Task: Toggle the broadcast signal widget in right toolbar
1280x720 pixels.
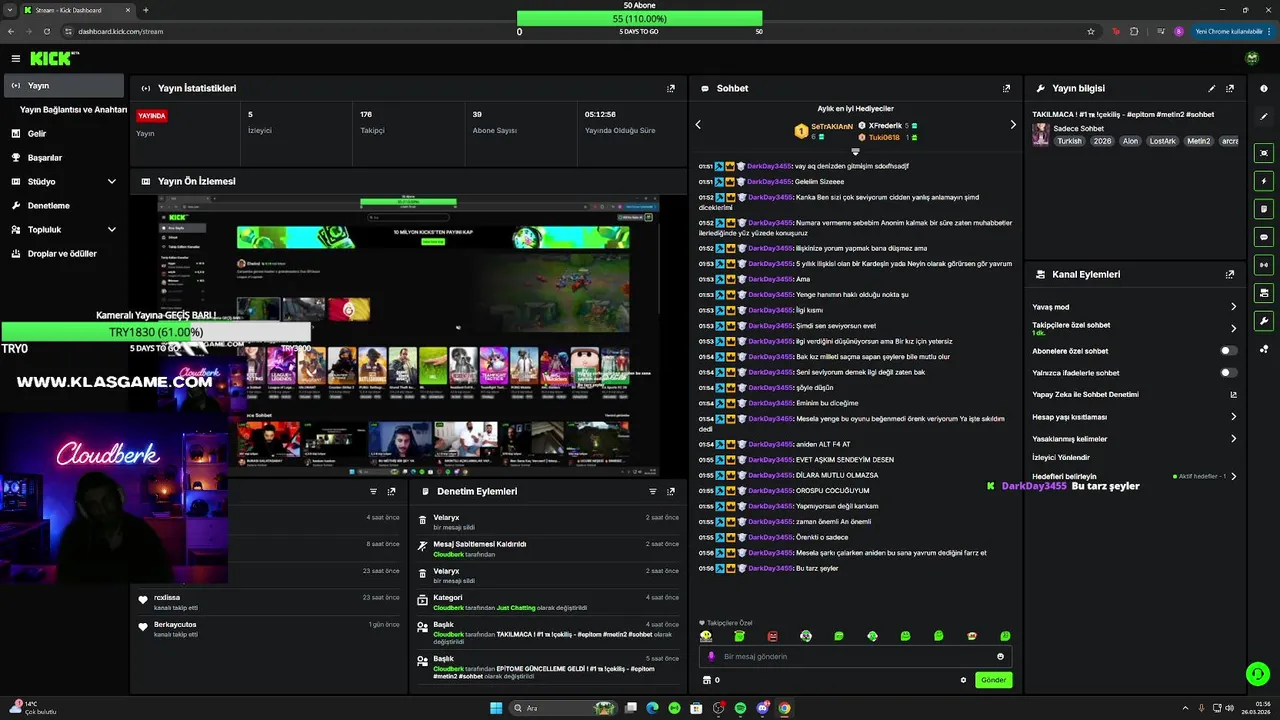Action: pos(1264,265)
